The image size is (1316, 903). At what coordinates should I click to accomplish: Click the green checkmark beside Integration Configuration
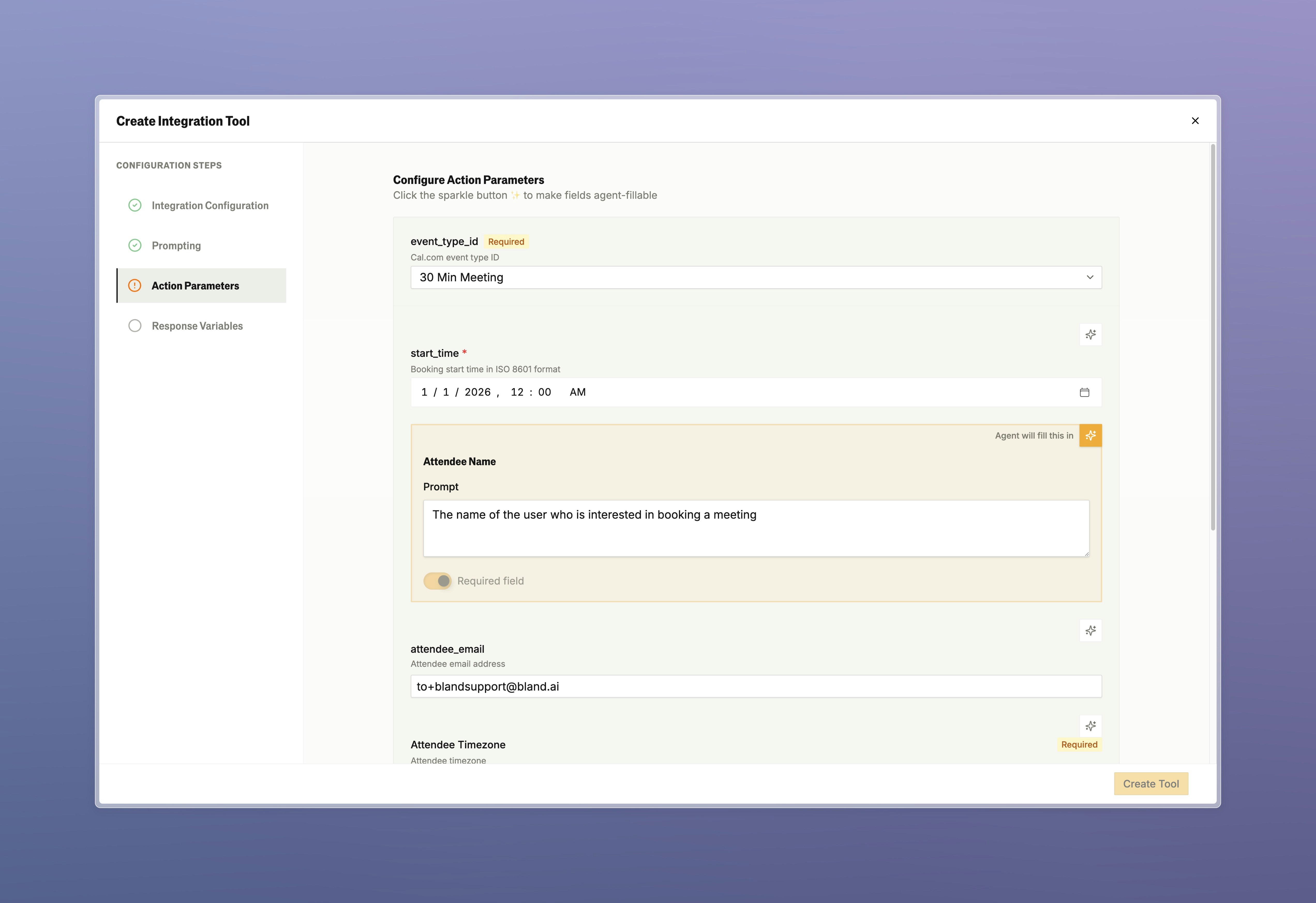(x=135, y=205)
